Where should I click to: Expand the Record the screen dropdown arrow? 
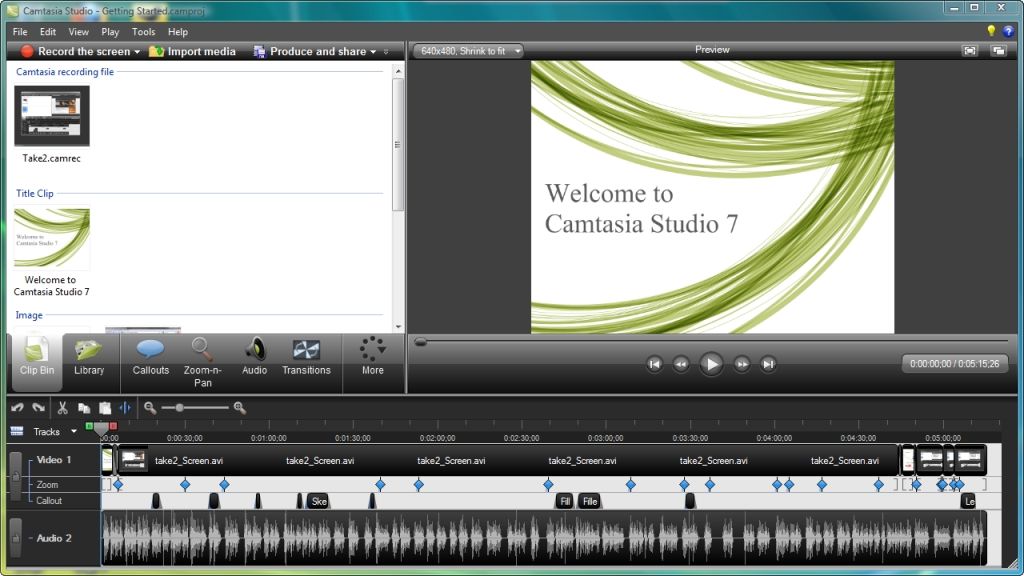(137, 52)
